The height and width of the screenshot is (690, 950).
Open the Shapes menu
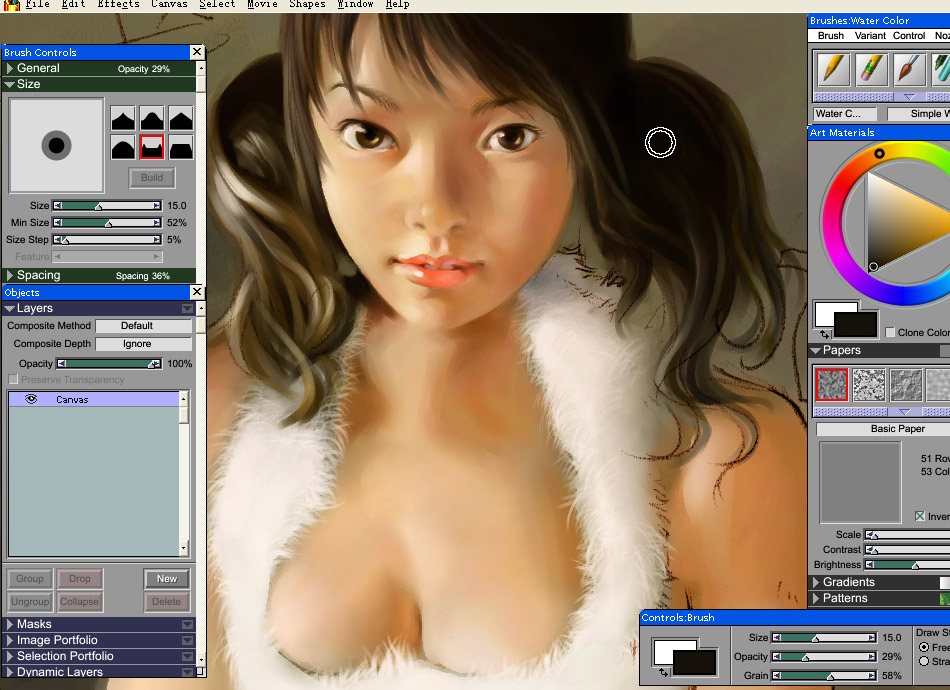tap(307, 4)
